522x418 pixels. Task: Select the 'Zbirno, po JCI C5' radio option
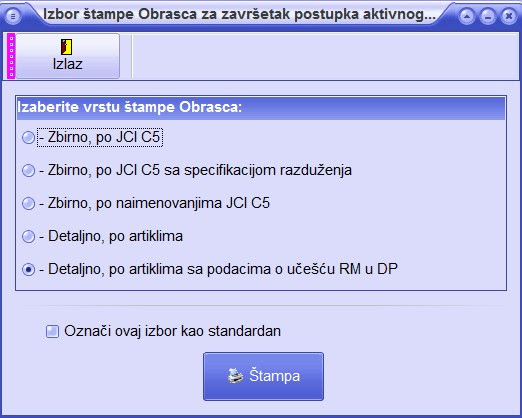[x=28, y=137]
